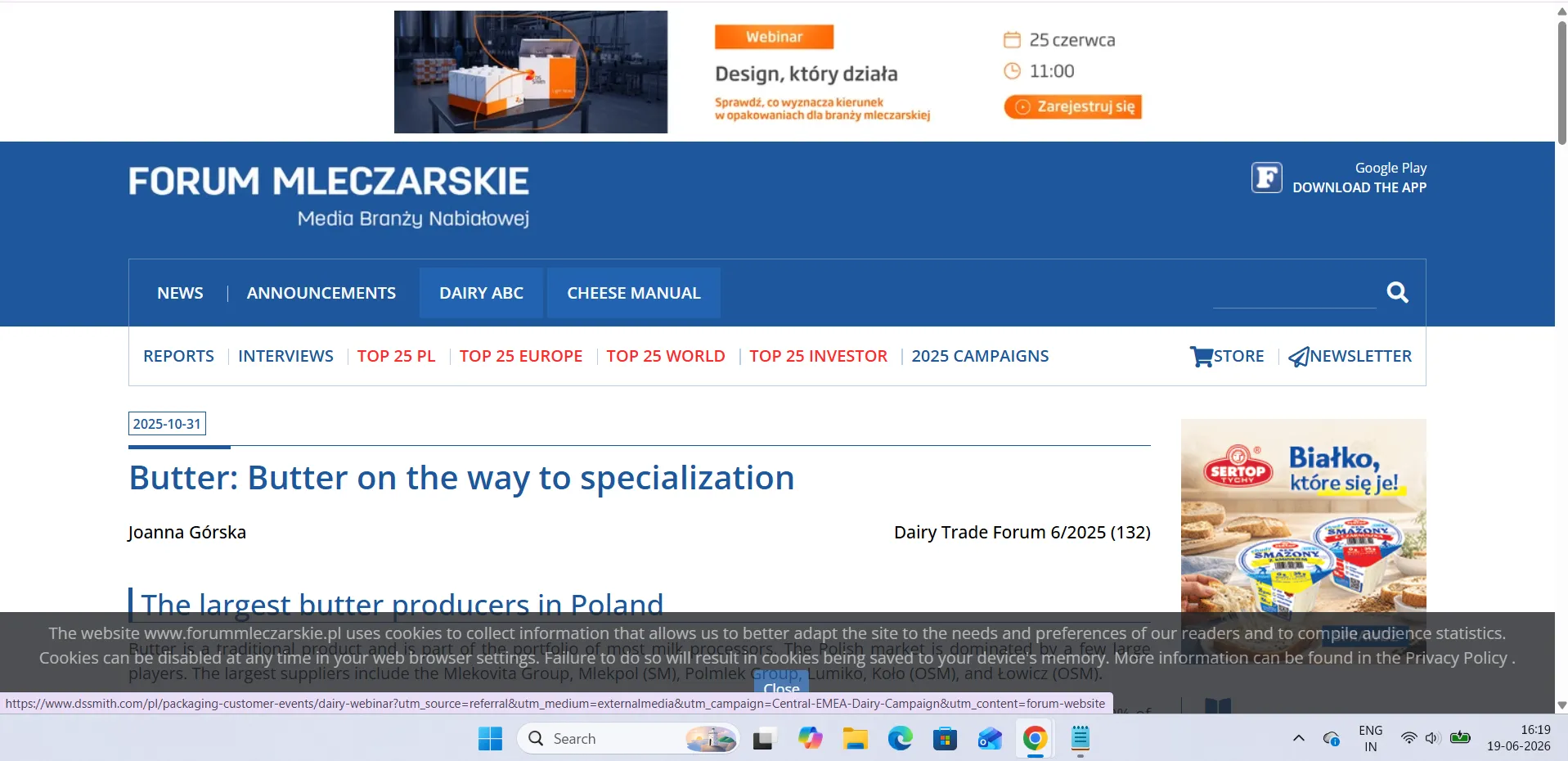Click the OneDrive sync tray icon
This screenshot has height=761, width=1568.
[x=1331, y=739]
